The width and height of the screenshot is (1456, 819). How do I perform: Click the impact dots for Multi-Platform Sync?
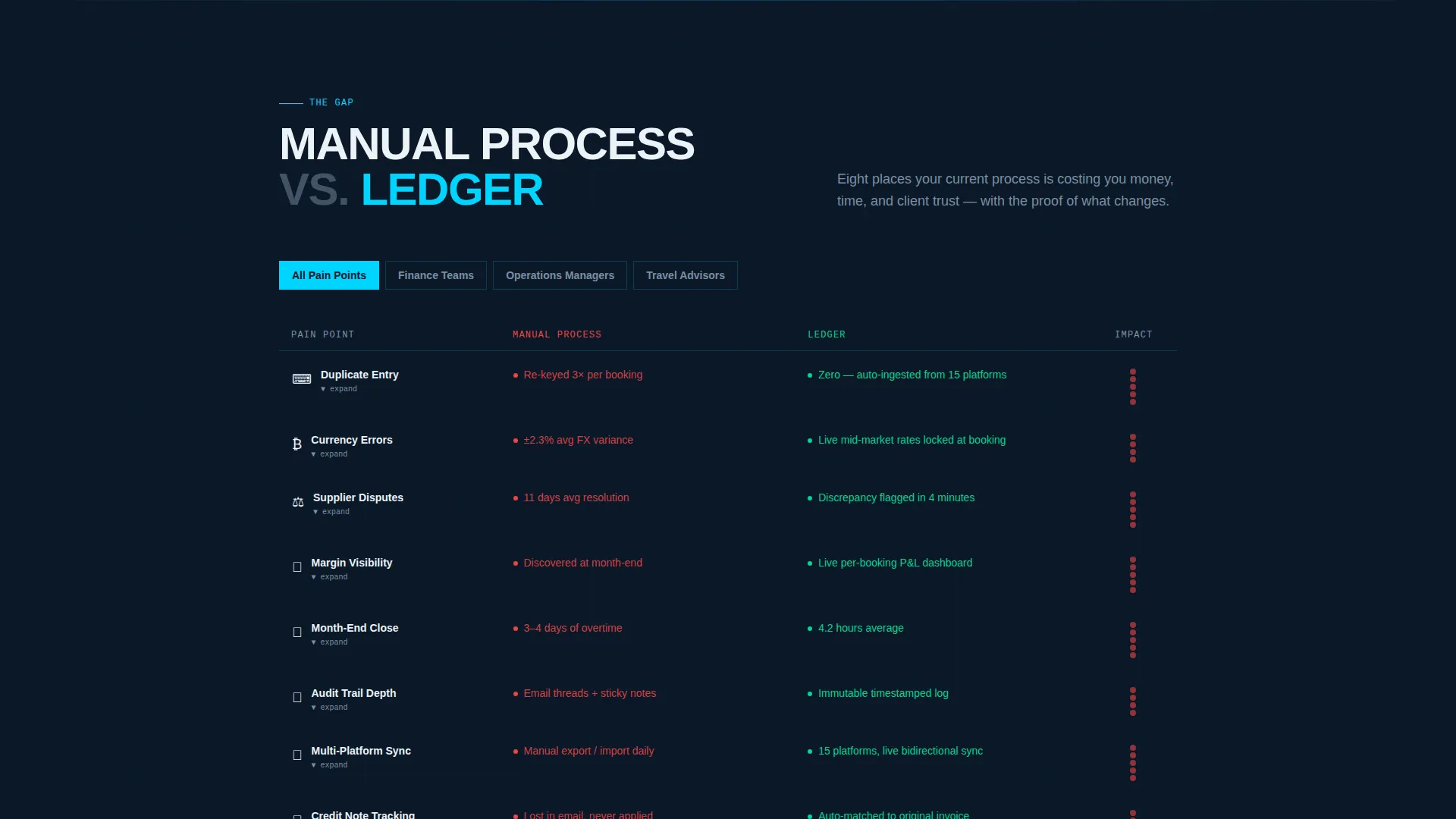pyautogui.click(x=1133, y=763)
